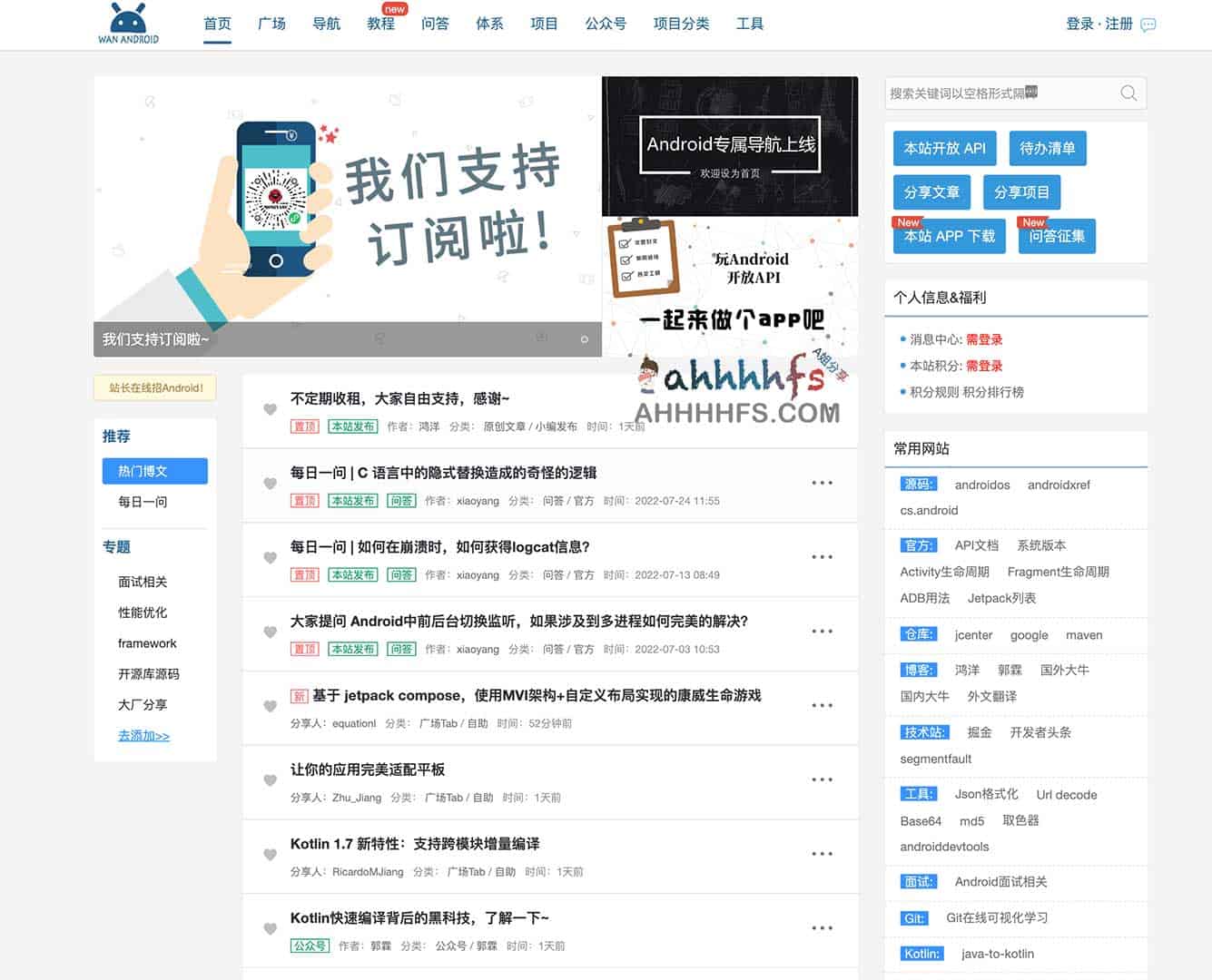Open three-dot menu for 前后台切换监听 article
1212x980 pixels.
click(x=822, y=631)
